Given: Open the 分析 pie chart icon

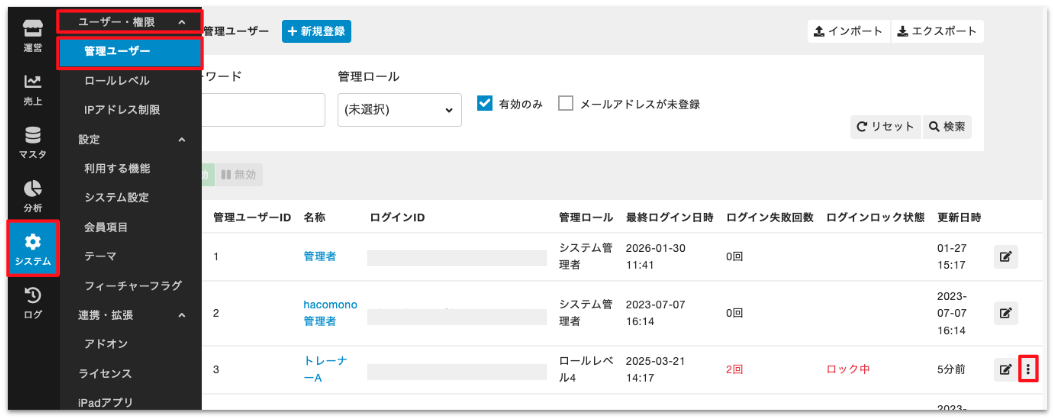Looking at the screenshot, I should pyautogui.click(x=33, y=196).
